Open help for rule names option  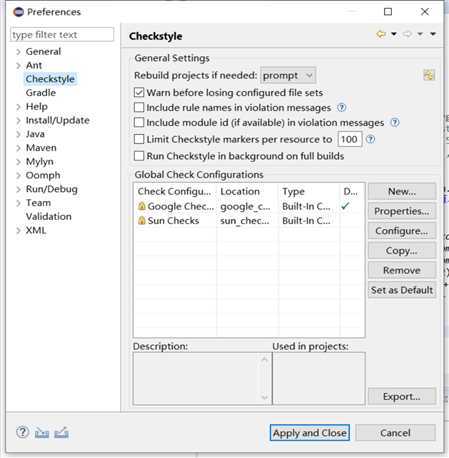[x=342, y=107]
